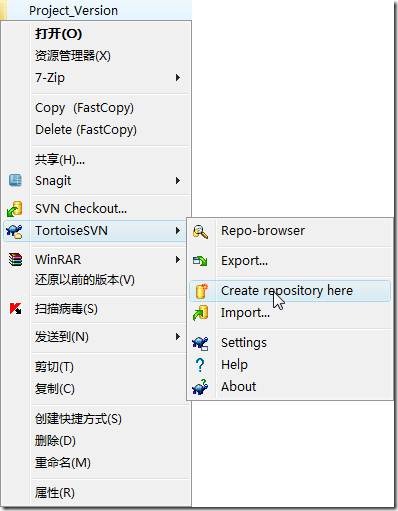Expand the 发送到(N) submenu arrow
The image size is (398, 511).
click(x=178, y=337)
